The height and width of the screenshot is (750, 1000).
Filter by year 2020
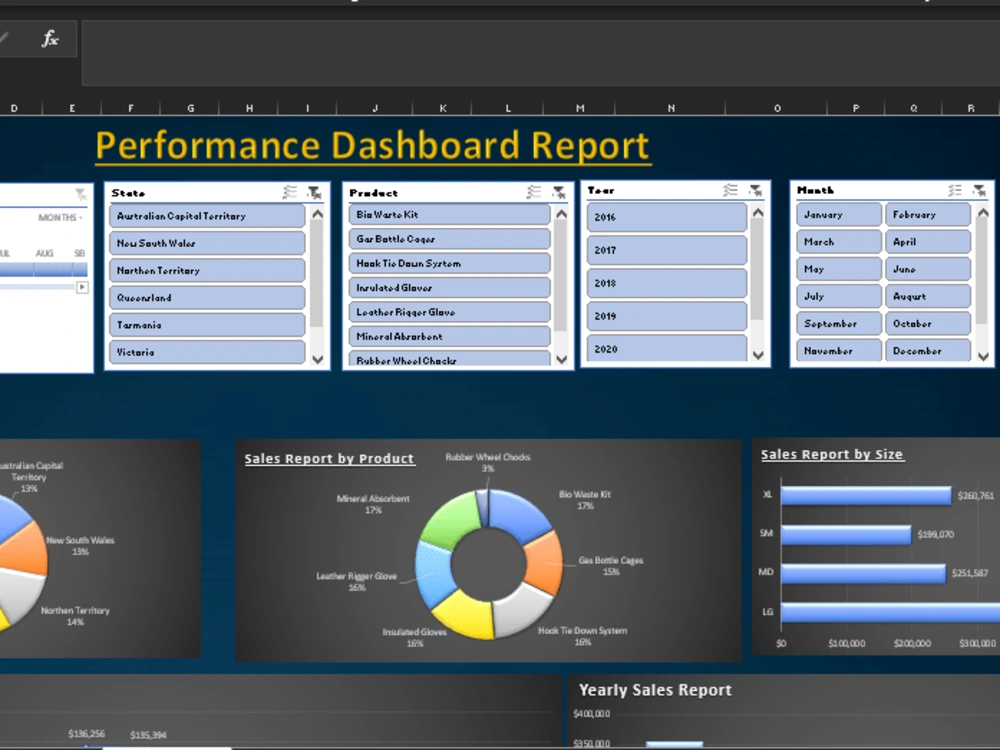click(x=667, y=348)
